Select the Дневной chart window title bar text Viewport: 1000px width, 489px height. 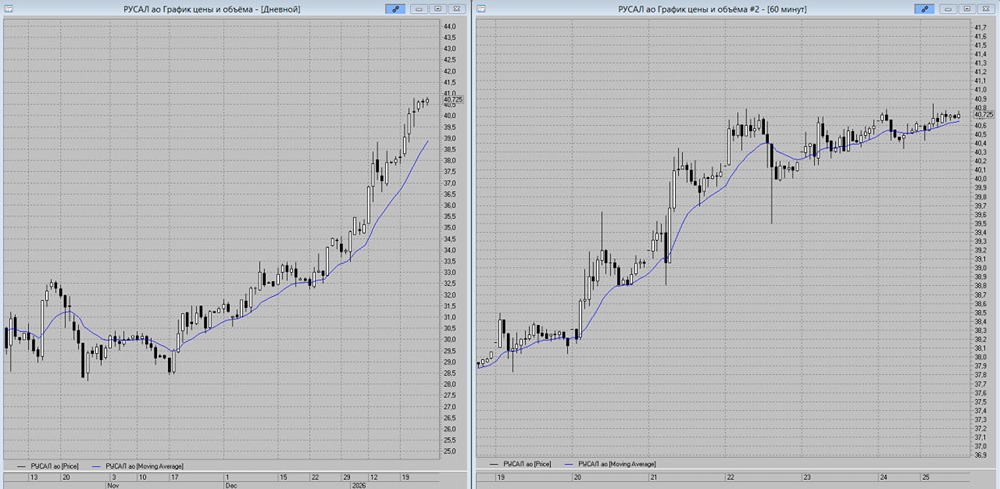[x=212, y=9]
